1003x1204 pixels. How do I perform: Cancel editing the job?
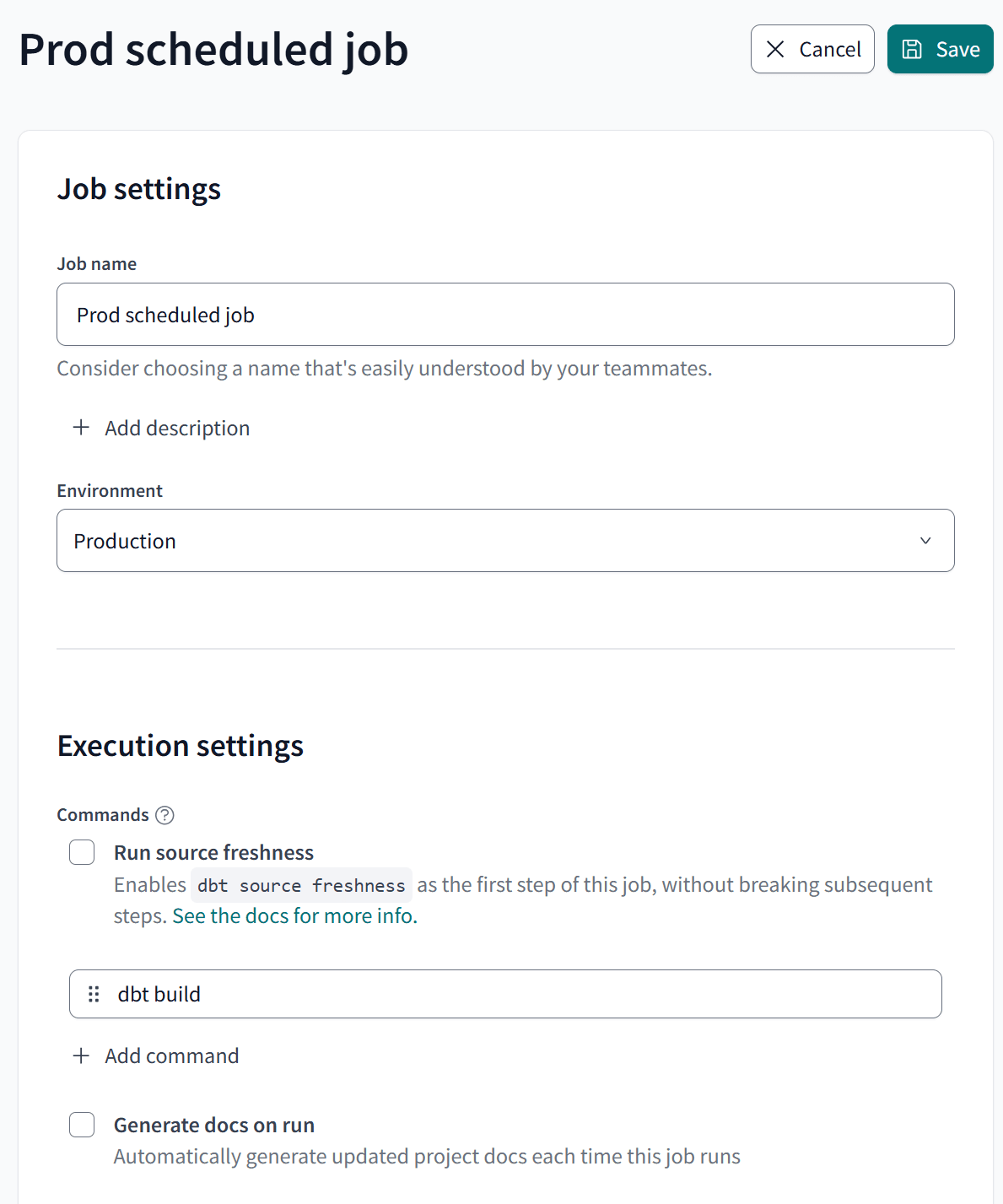tap(812, 49)
